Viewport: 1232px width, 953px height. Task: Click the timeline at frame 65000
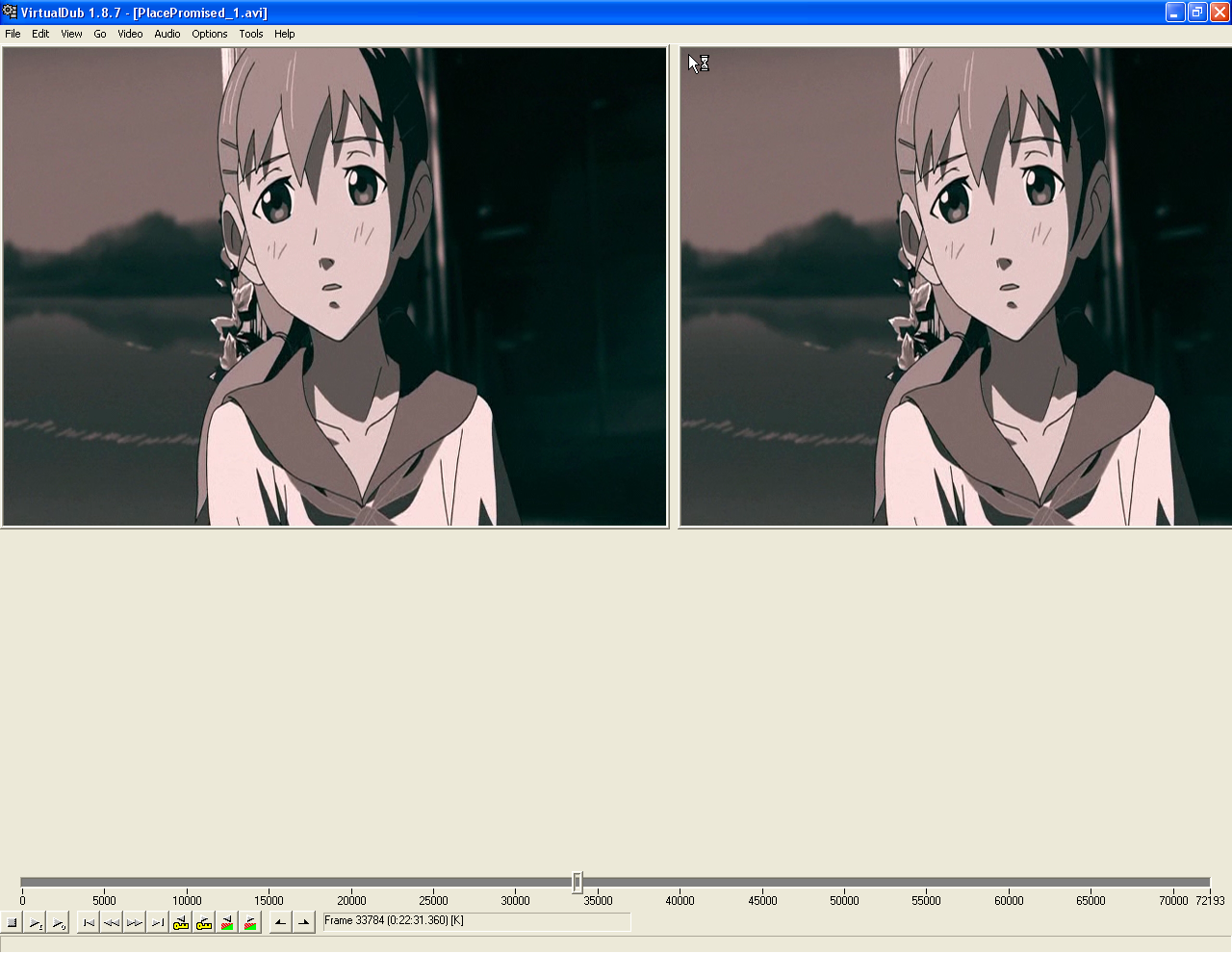pos(1091,882)
